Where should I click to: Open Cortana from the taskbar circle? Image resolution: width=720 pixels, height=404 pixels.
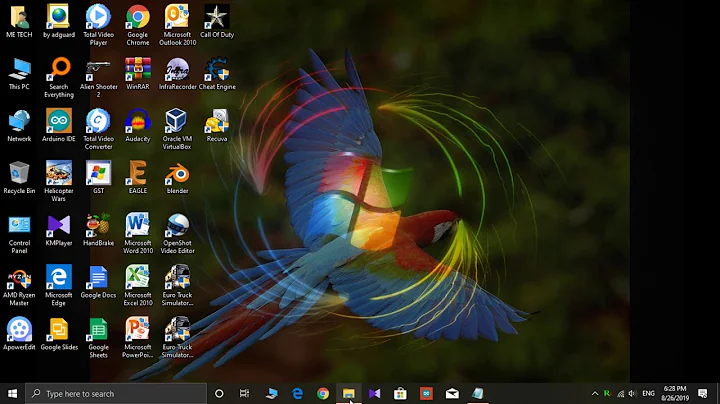219,393
